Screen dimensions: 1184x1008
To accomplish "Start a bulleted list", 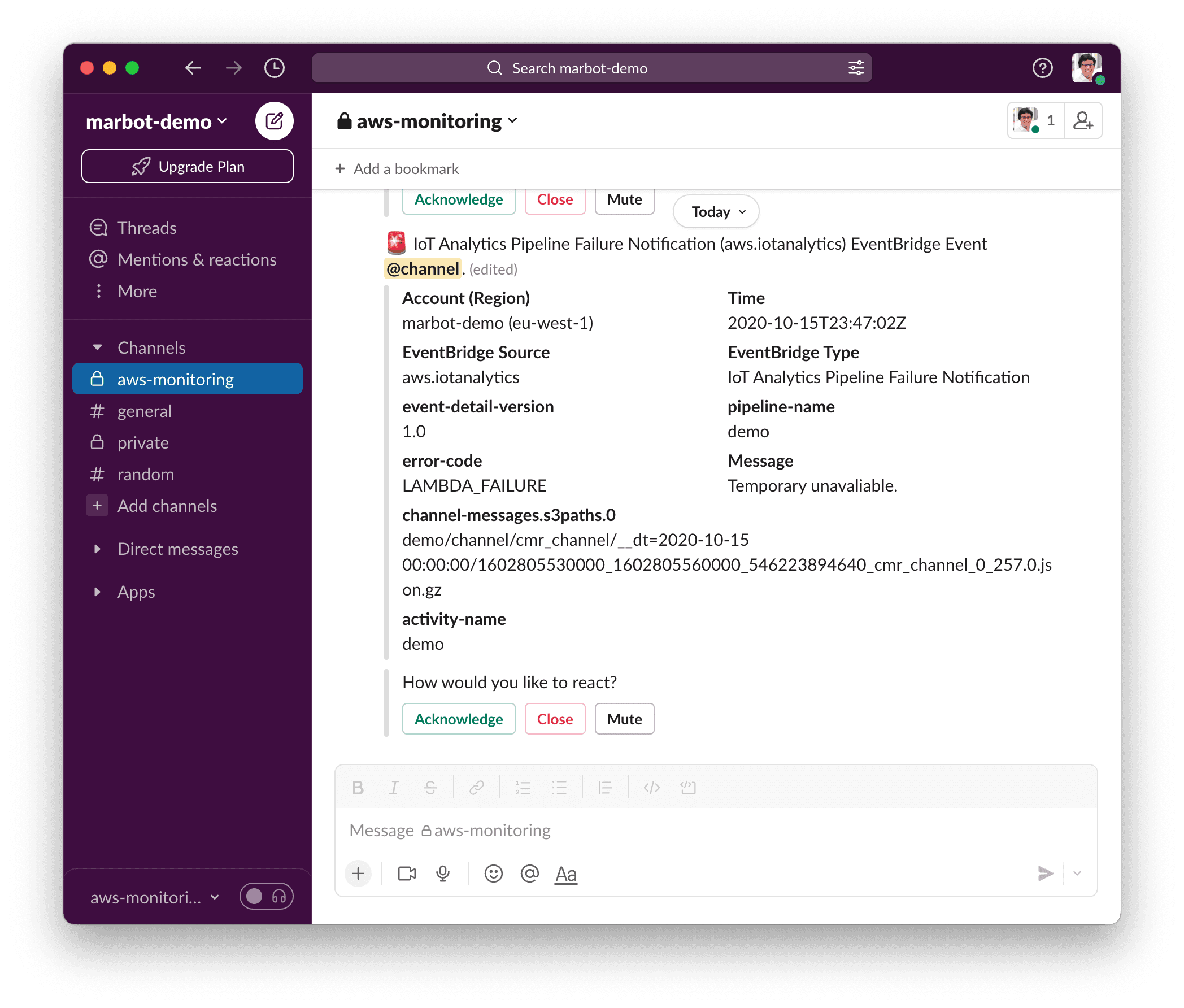I will coord(559,788).
